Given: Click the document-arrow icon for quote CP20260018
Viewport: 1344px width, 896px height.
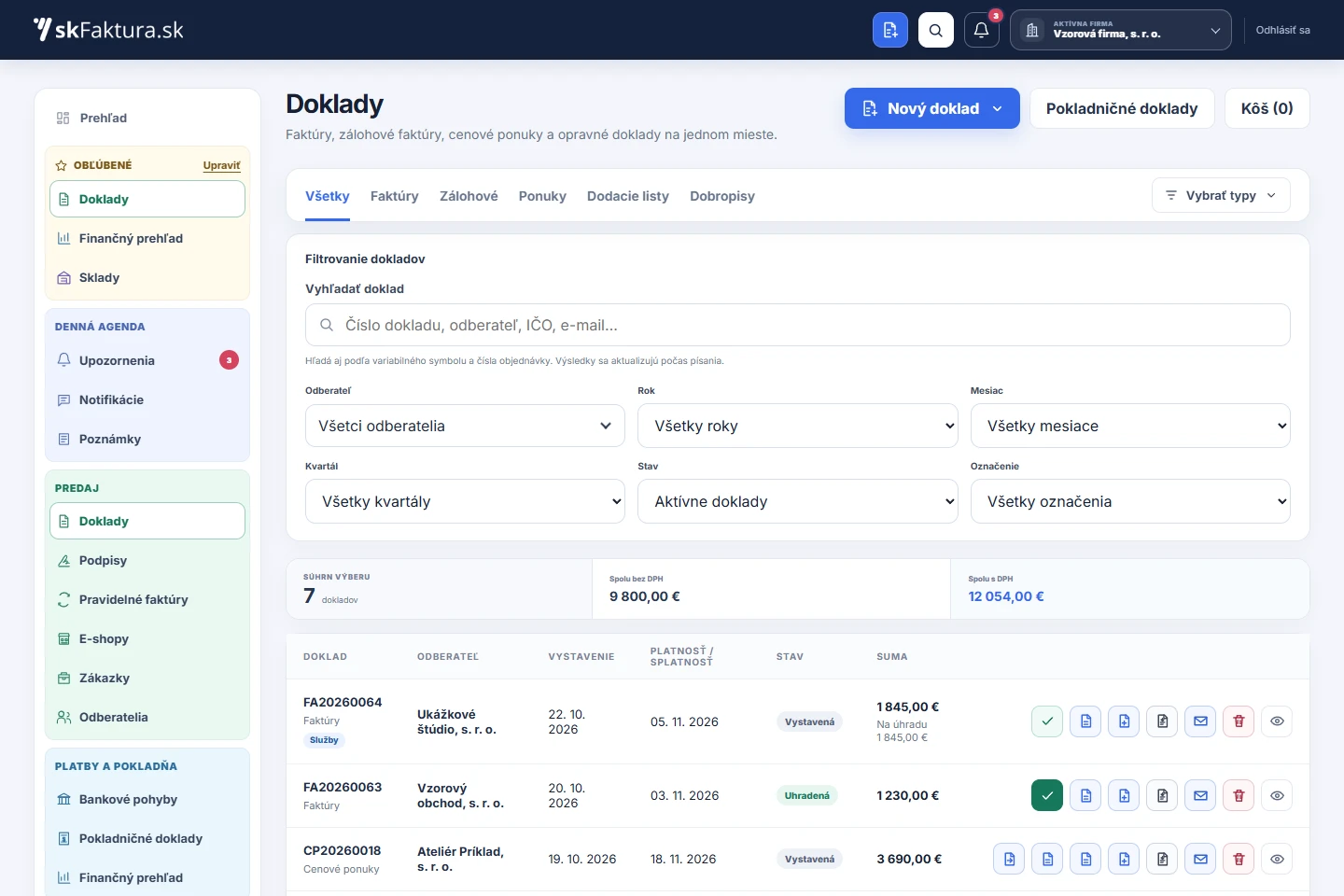Looking at the screenshot, I should point(1010,859).
